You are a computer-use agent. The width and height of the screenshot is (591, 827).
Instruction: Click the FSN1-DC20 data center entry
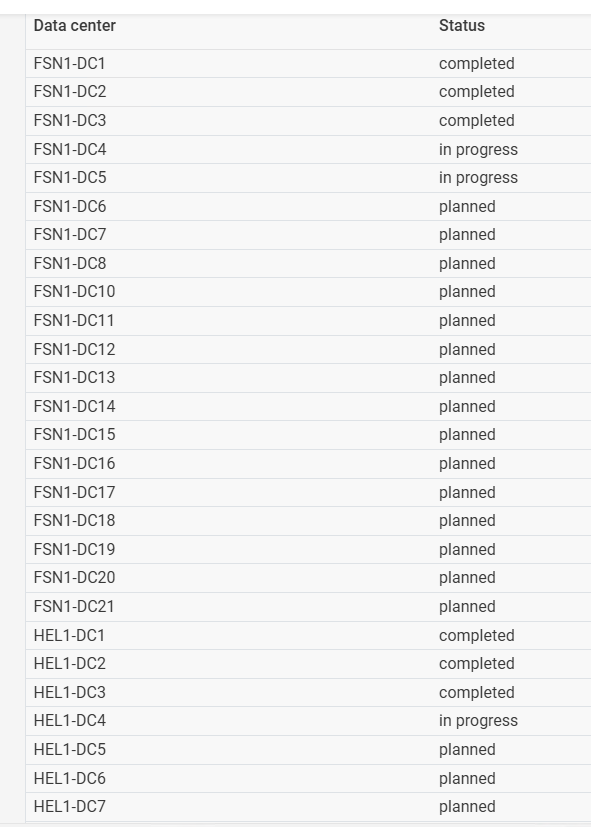coord(74,578)
